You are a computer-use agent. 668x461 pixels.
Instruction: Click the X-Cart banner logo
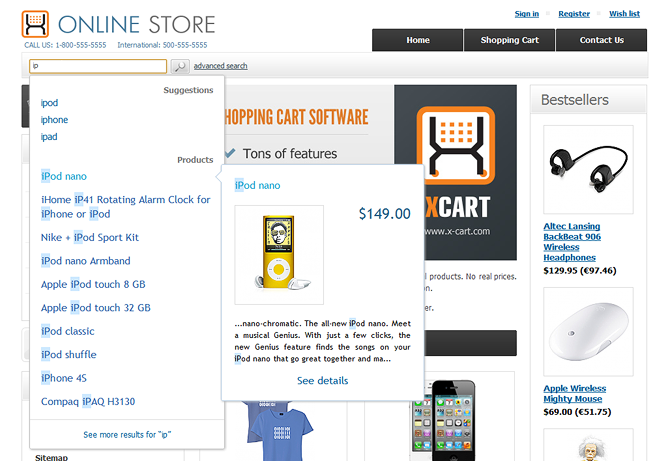pyautogui.click(x=456, y=146)
